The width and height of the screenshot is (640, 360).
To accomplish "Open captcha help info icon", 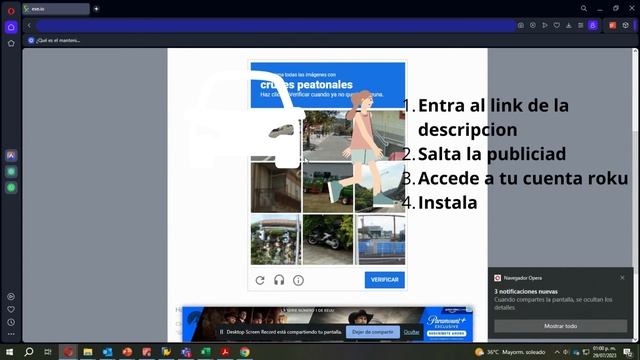I will 298,280.
